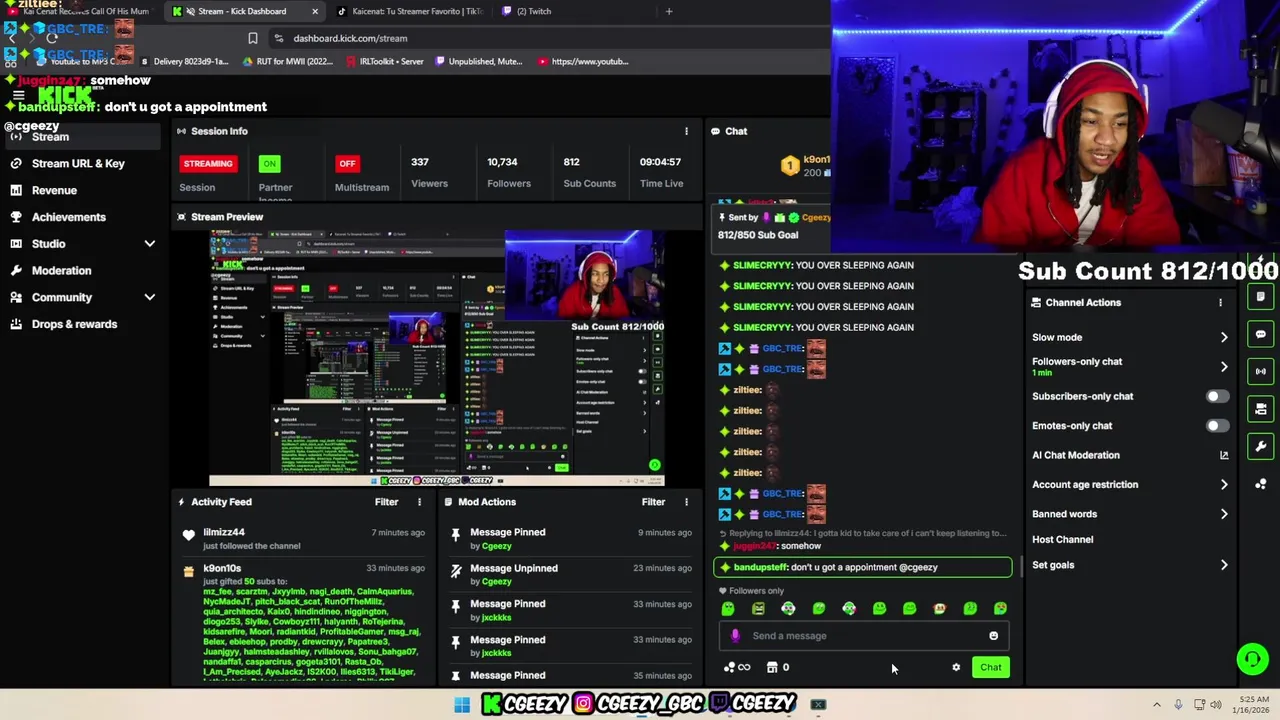This screenshot has height=720, width=1280.
Task: Show hidden system tray icons
Action: [1157, 705]
